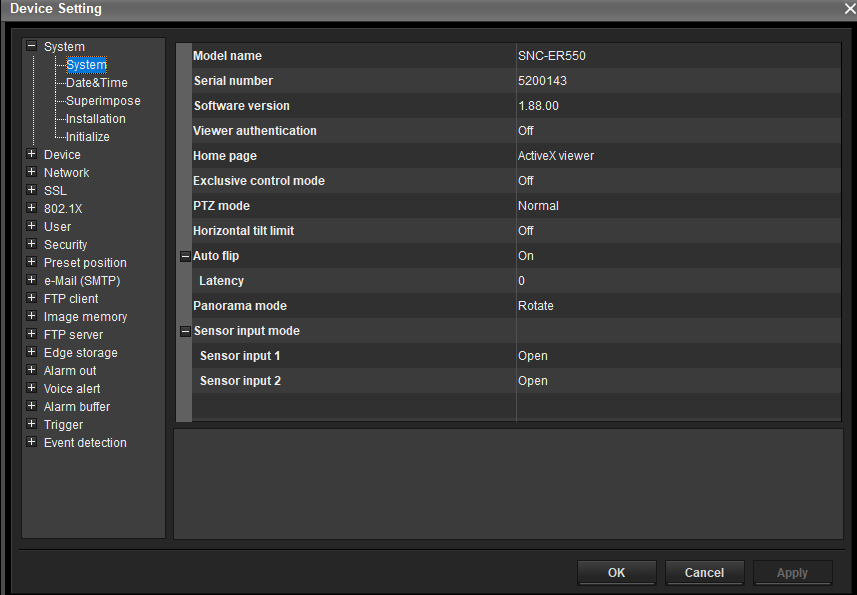
Task: Collapse the Auto flip property group
Action: coord(184,256)
